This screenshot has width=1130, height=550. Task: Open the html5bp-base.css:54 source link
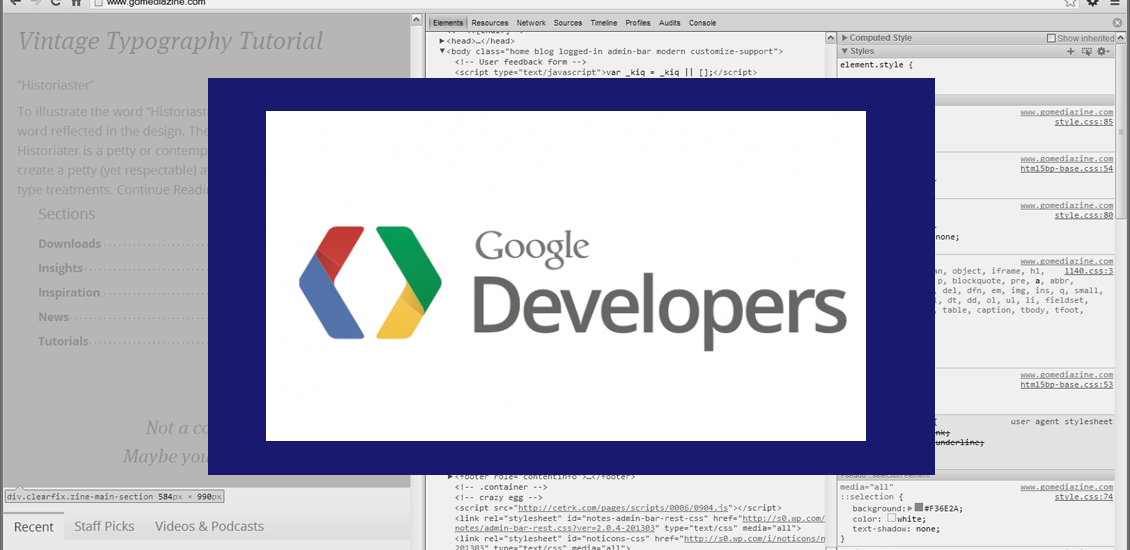(x=1067, y=169)
